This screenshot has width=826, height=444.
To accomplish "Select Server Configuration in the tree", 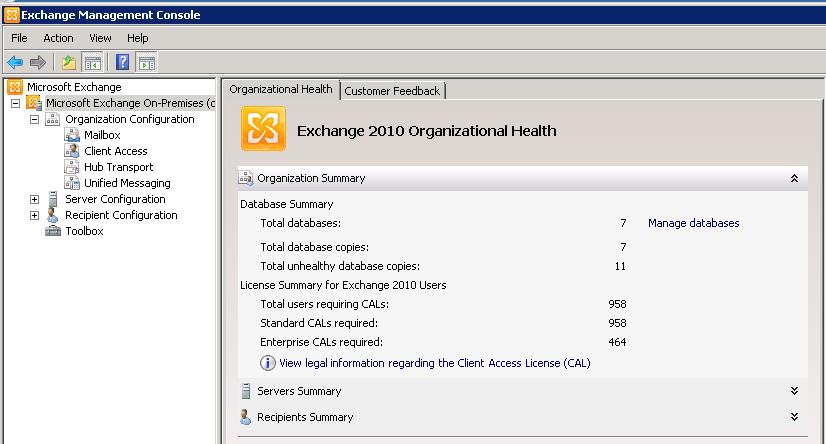I will point(115,199).
